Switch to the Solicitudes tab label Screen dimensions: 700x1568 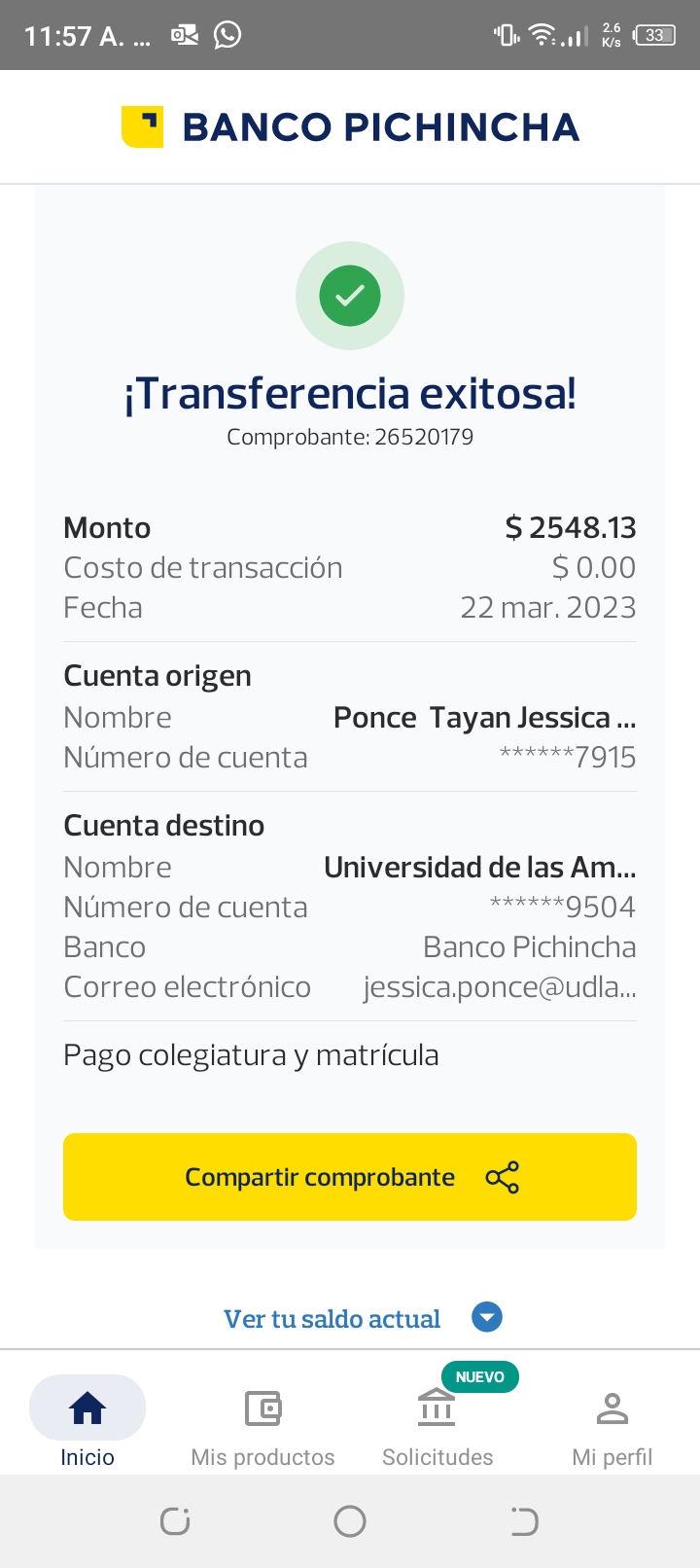[437, 1457]
